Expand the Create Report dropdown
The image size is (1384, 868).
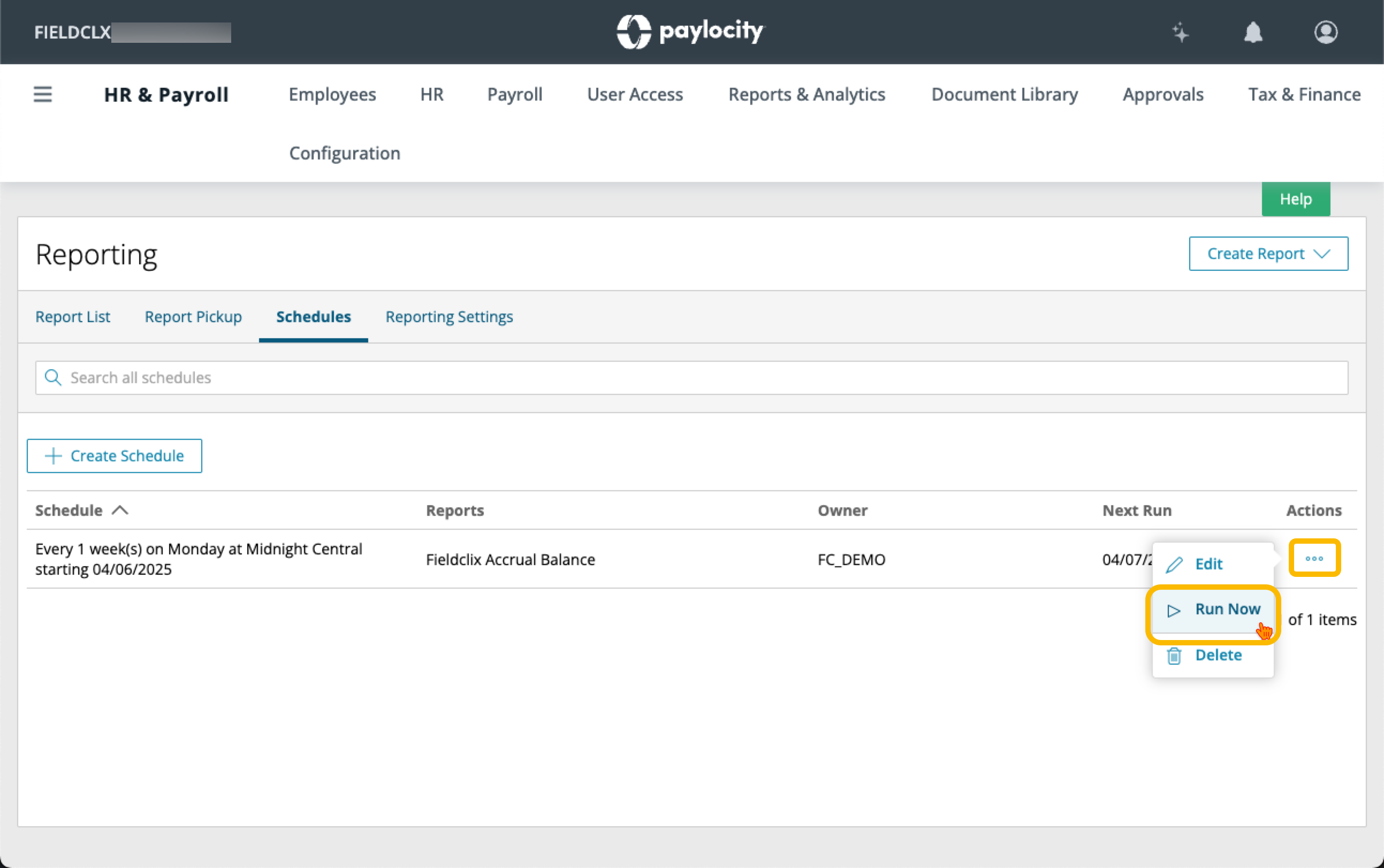pos(1268,254)
